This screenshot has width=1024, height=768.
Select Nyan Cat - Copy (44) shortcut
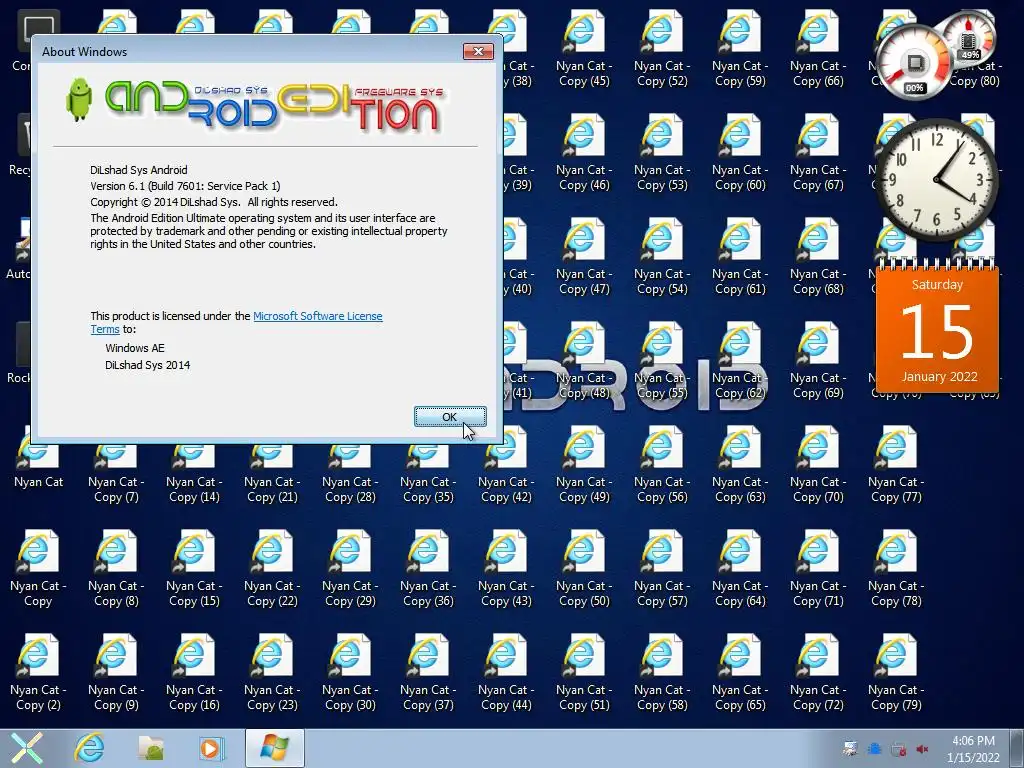coord(506,673)
